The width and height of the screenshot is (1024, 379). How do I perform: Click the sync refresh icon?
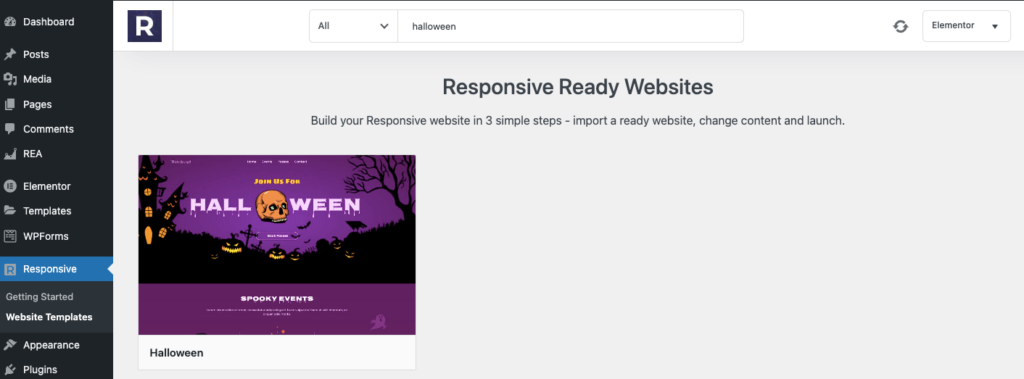[x=901, y=26]
